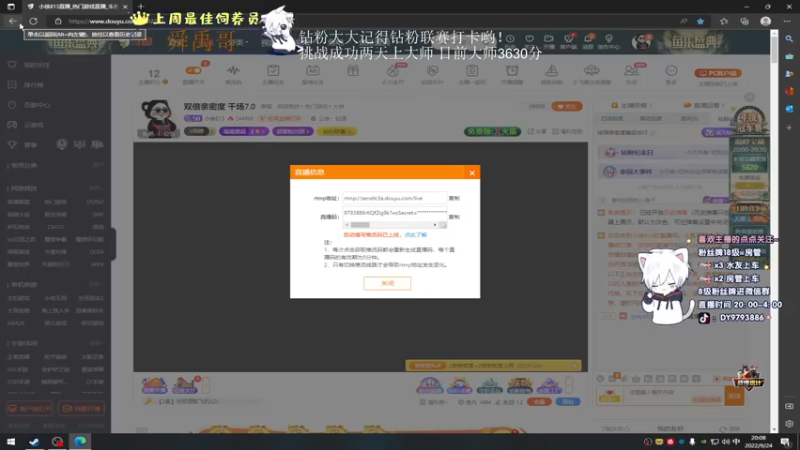Click the orange 发送 send button
This screenshot has height=450, width=800.
[734, 395]
